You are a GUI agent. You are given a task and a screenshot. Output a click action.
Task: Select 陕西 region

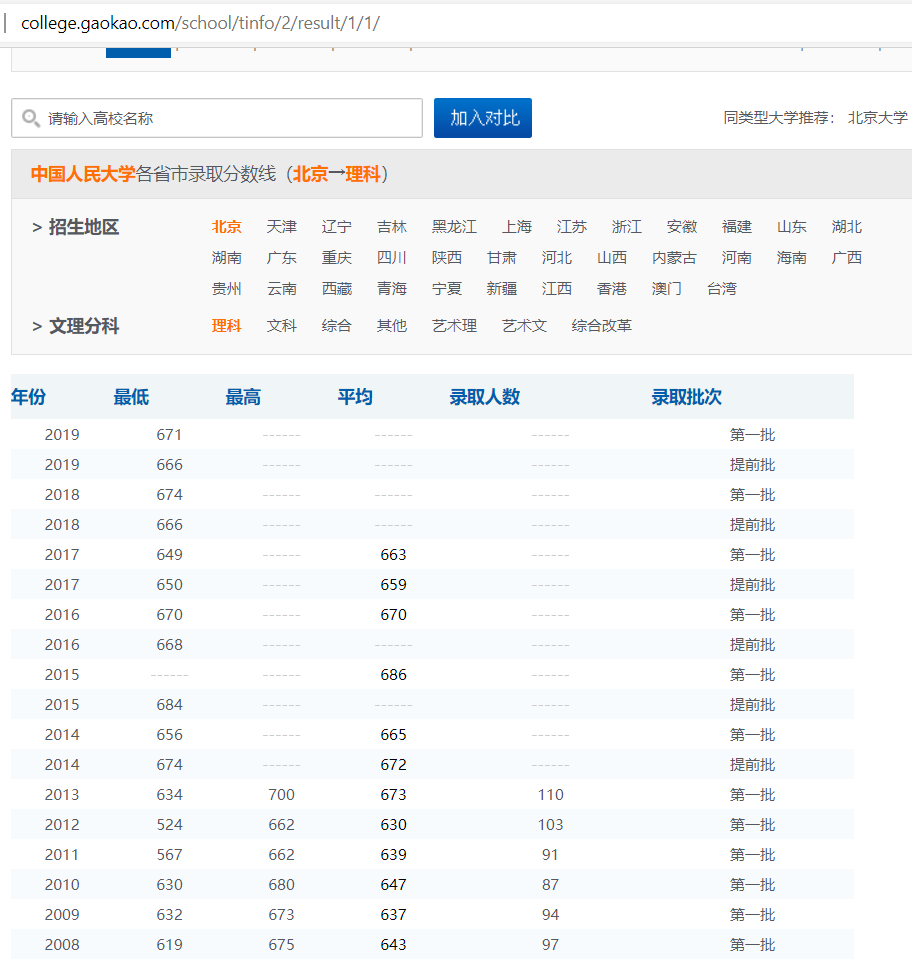coord(447,258)
